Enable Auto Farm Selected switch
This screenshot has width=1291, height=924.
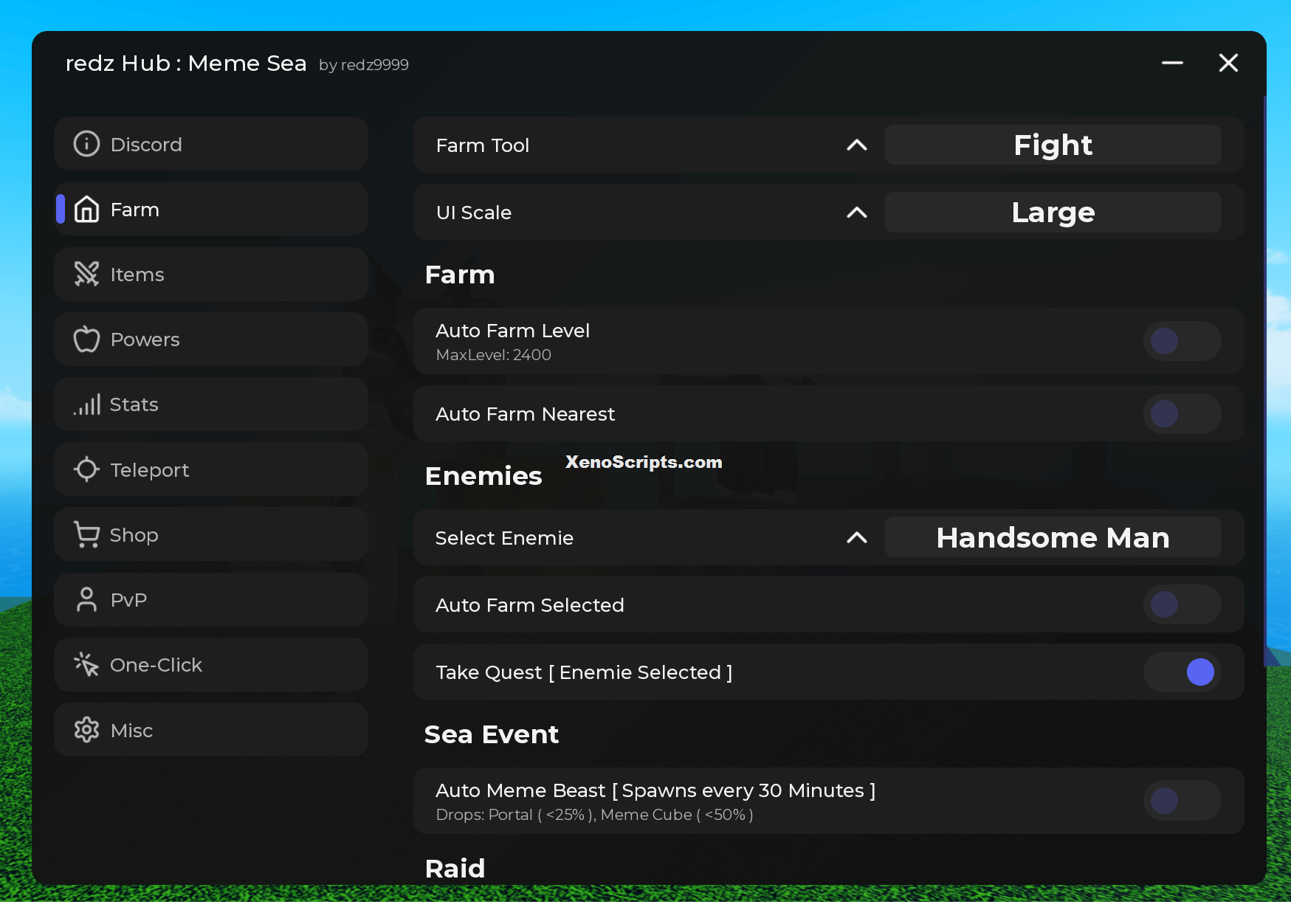coord(1182,604)
